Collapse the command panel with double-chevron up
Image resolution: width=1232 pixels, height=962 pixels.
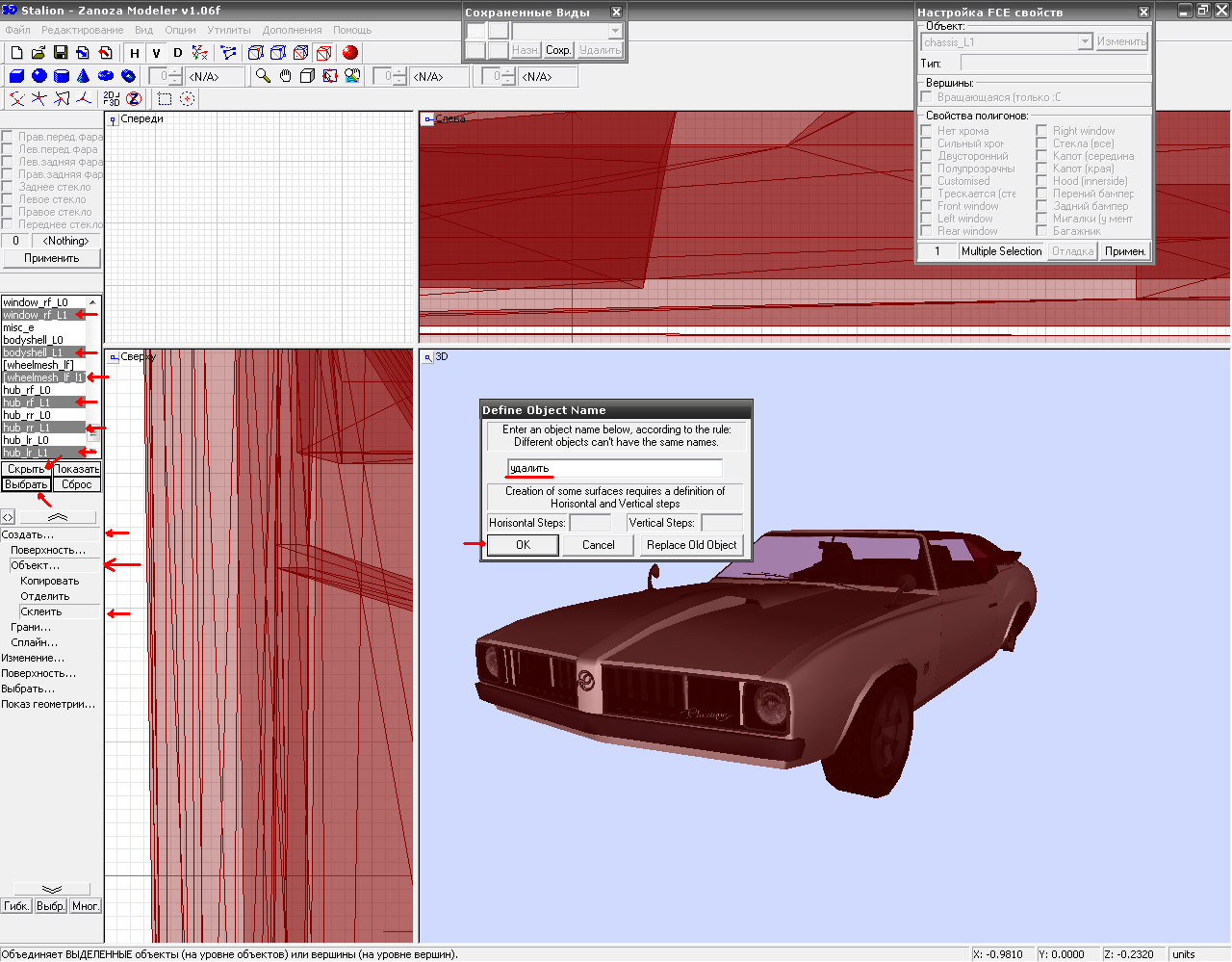[58, 517]
